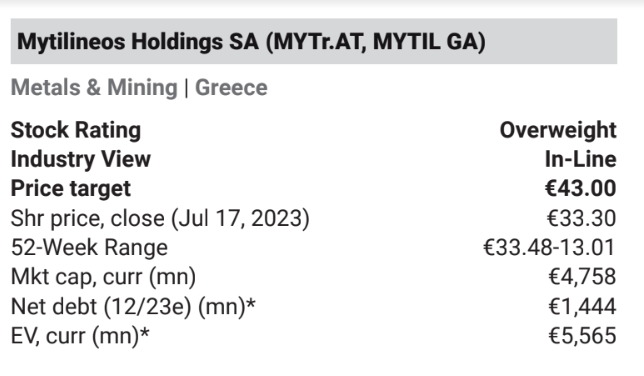The height and width of the screenshot is (376, 644).
Task: Select the €5,565 enterprise value figure
Action: [x=582, y=336]
